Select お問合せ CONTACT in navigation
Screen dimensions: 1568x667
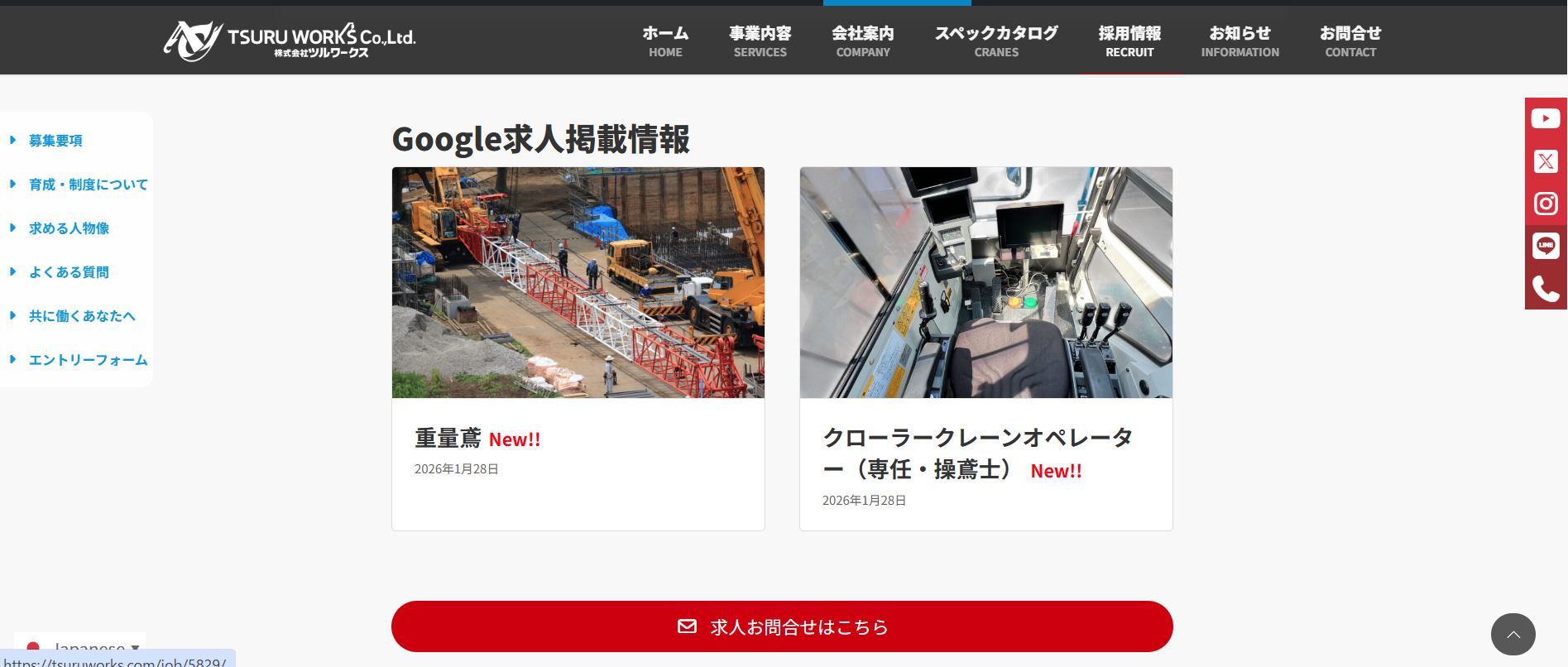[x=1350, y=41]
